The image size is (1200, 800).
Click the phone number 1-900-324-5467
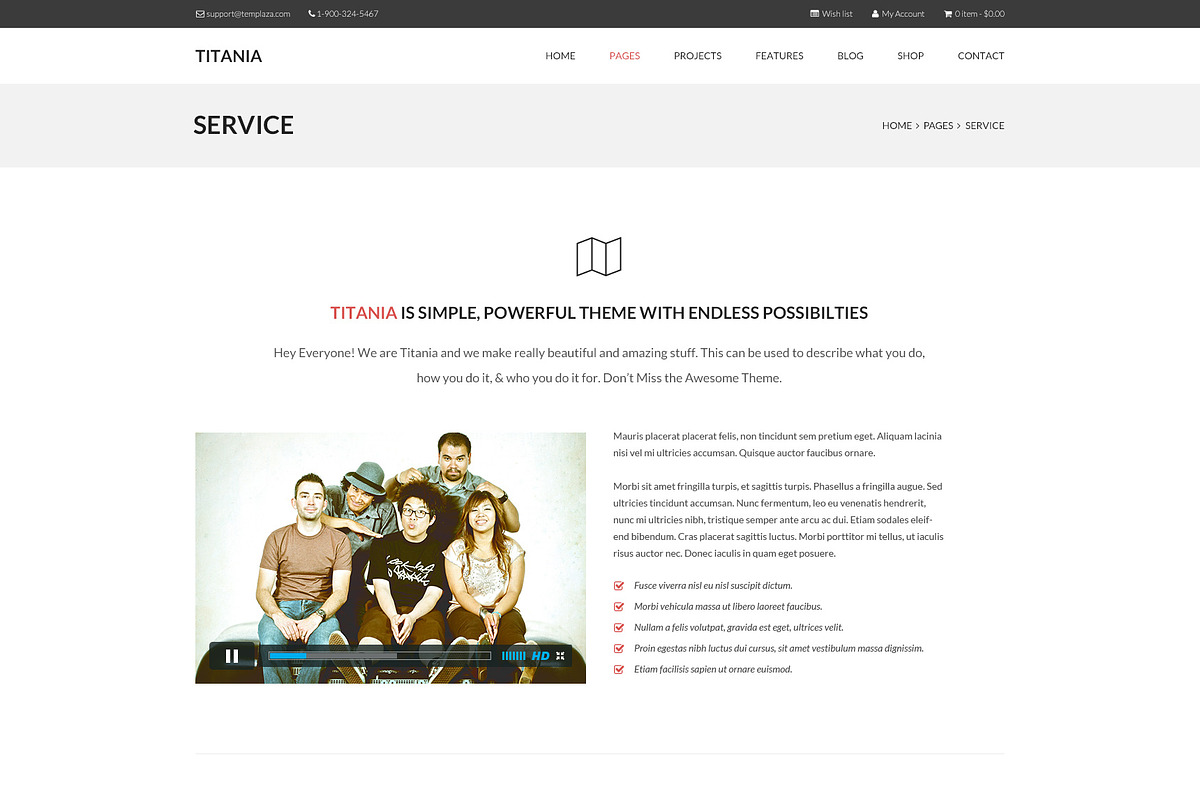(347, 14)
